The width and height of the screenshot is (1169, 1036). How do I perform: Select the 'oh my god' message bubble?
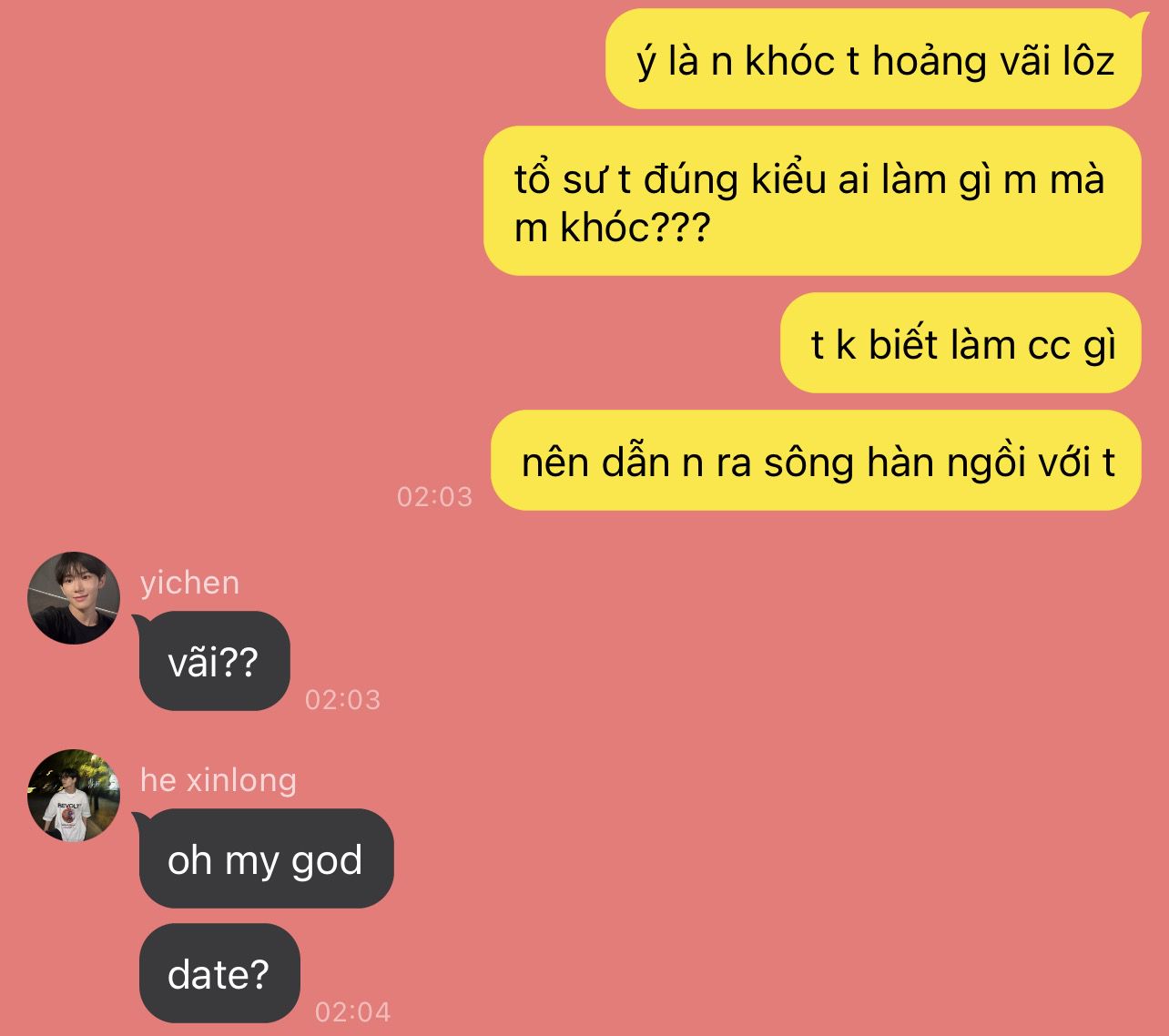[266, 858]
